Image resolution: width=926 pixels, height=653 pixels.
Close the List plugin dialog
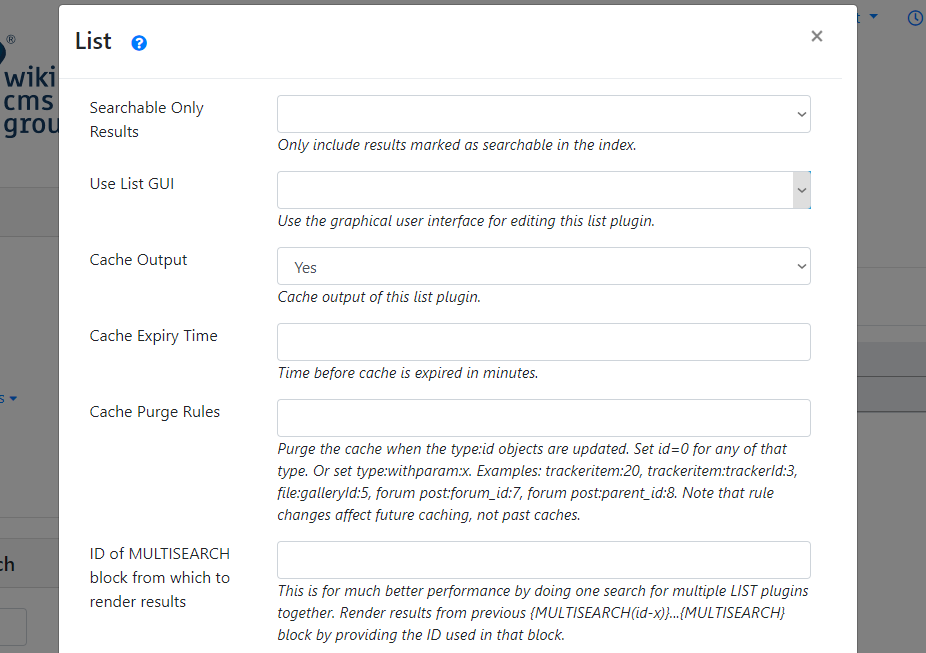coord(816,37)
